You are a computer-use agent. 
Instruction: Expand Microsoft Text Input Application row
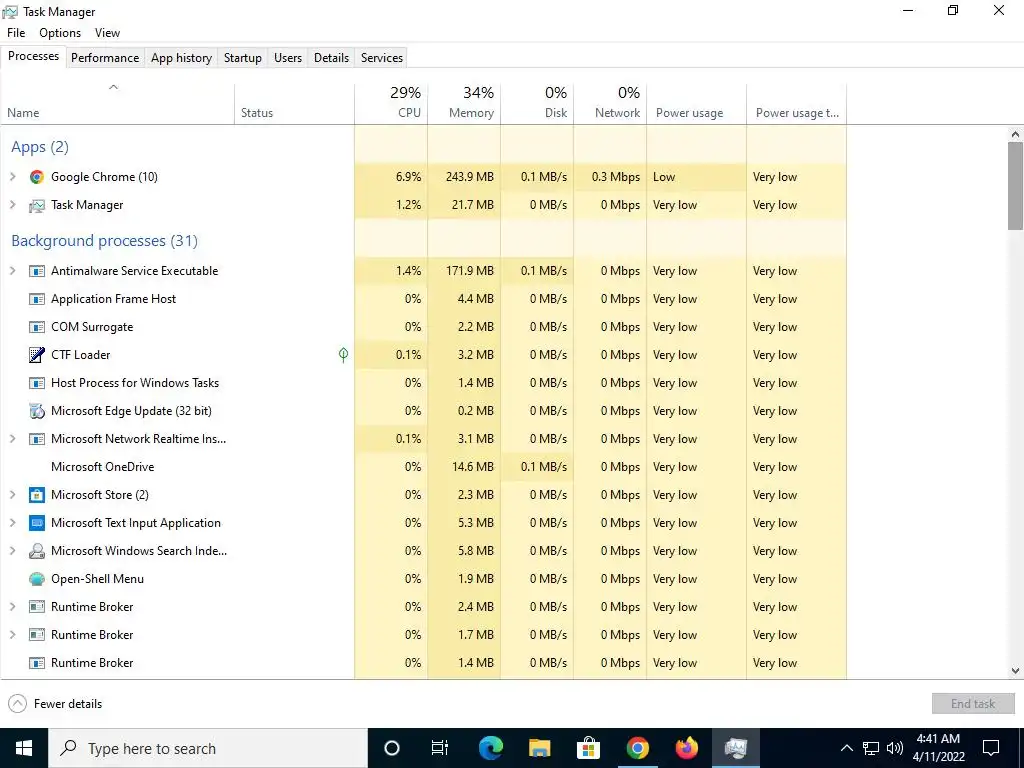click(12, 523)
